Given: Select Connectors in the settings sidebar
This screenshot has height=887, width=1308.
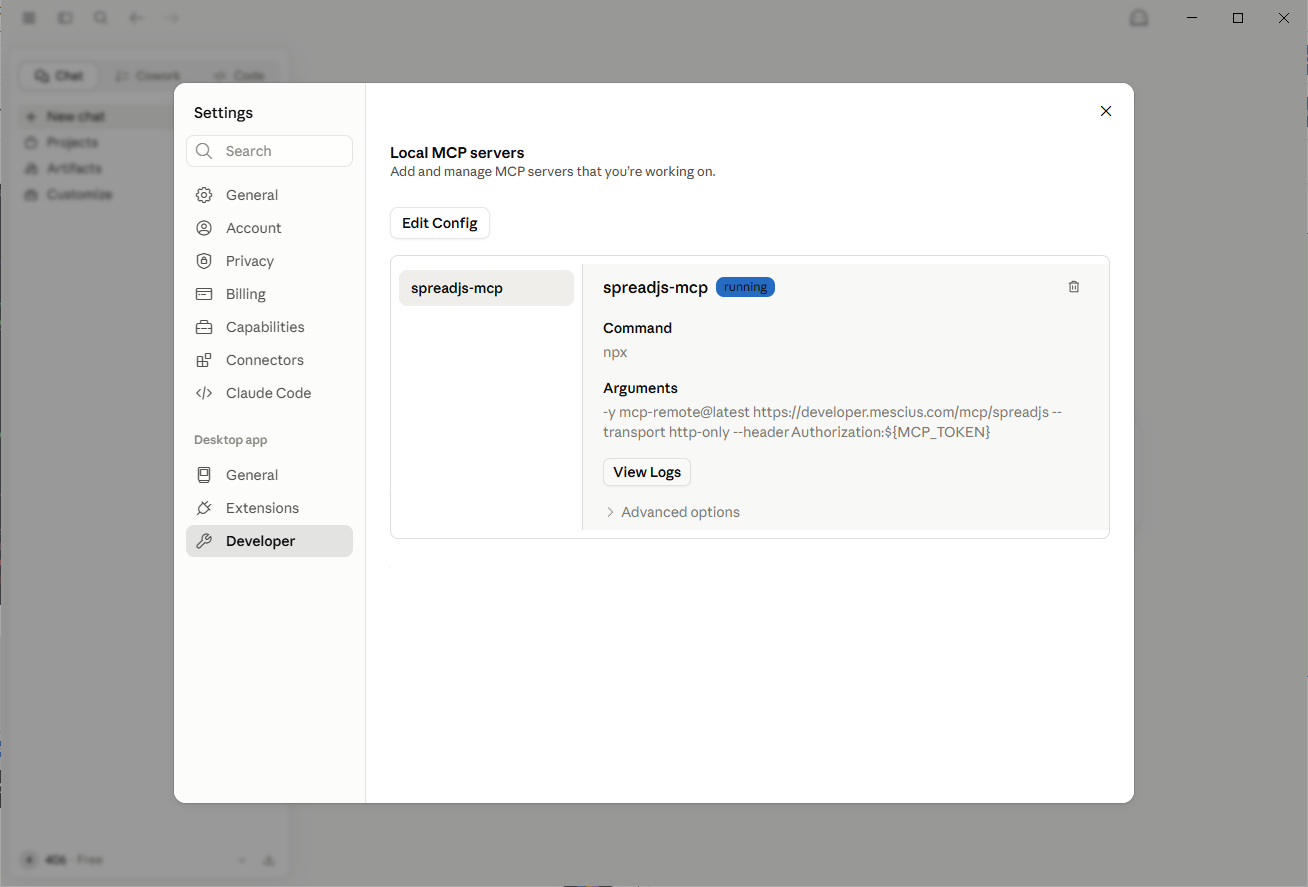Looking at the screenshot, I should pos(269,360).
